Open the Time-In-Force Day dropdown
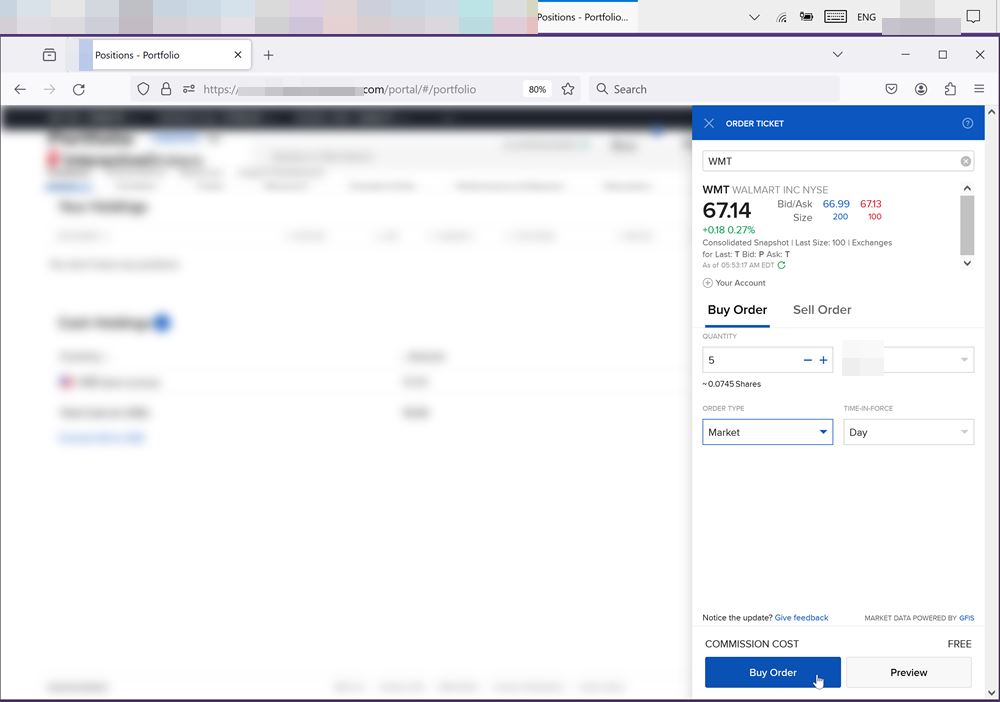 click(908, 432)
